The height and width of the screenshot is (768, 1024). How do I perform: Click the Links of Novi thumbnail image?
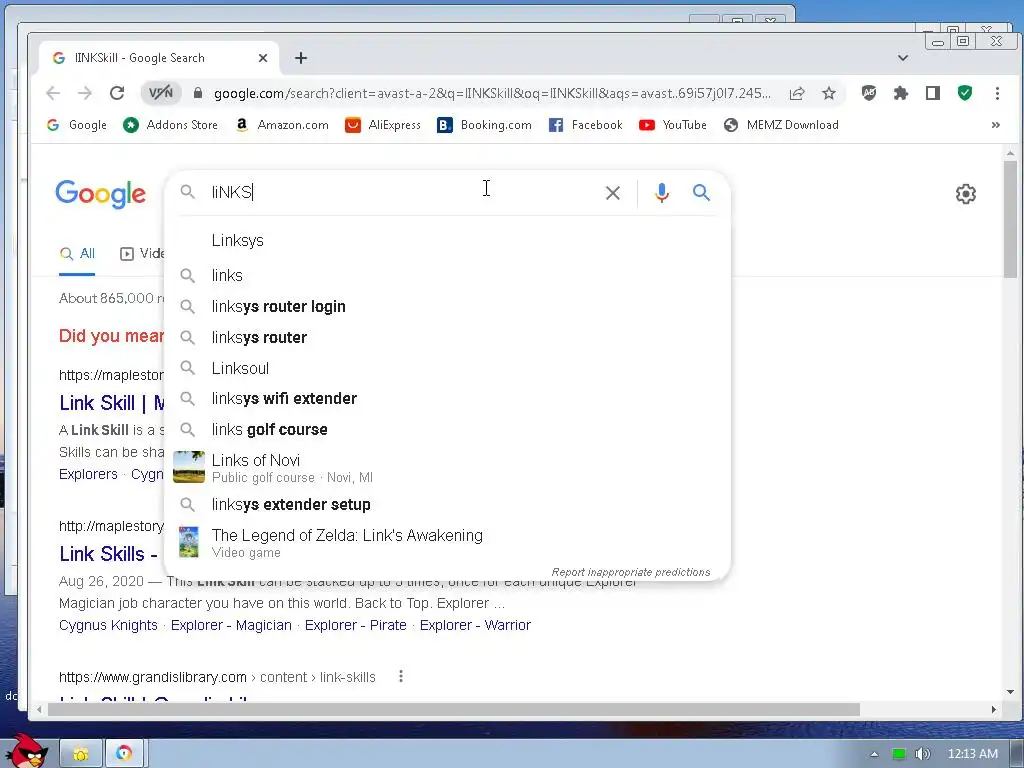(x=189, y=467)
